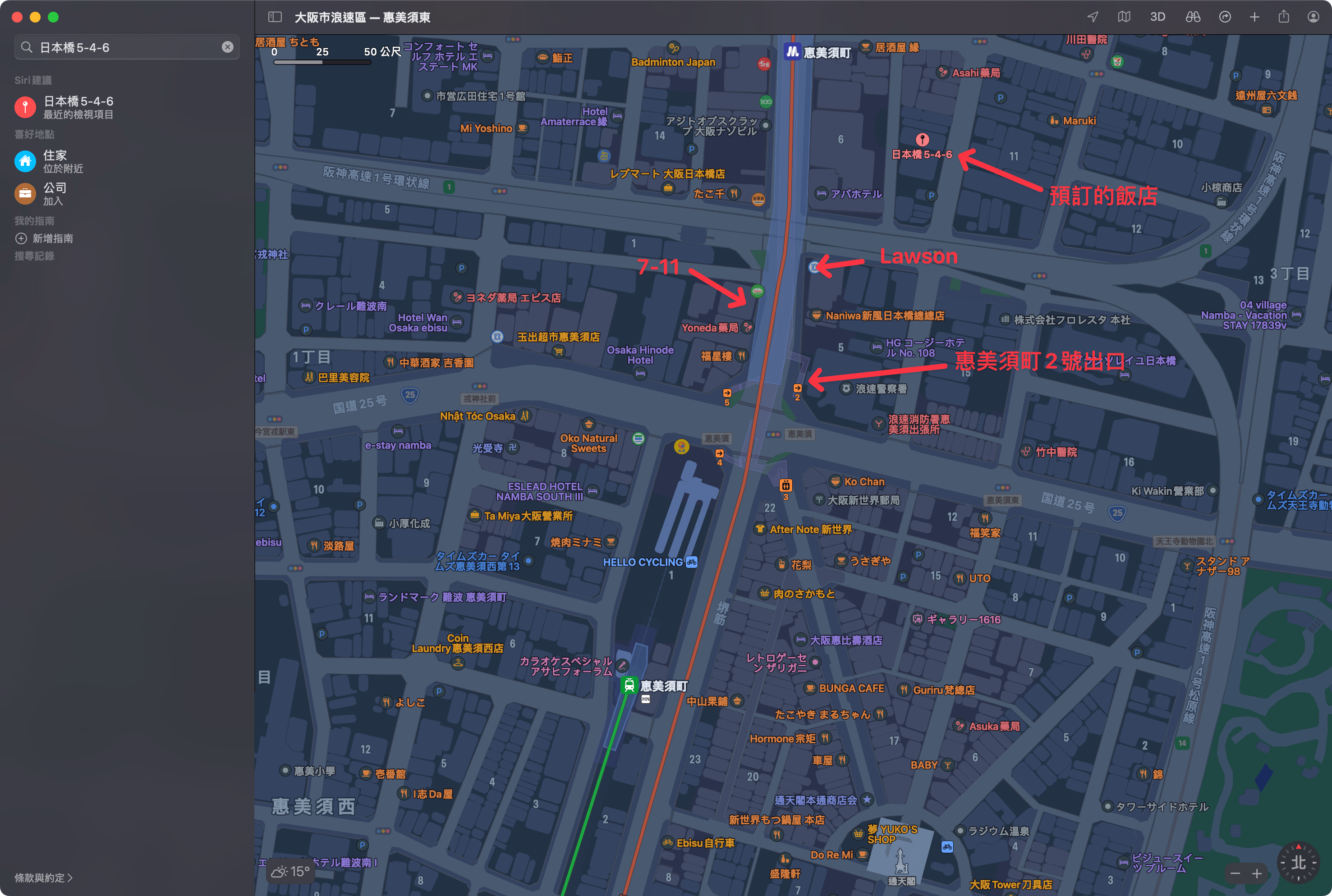Click the current location arrow icon
This screenshot has width=1332, height=896.
1093,17
